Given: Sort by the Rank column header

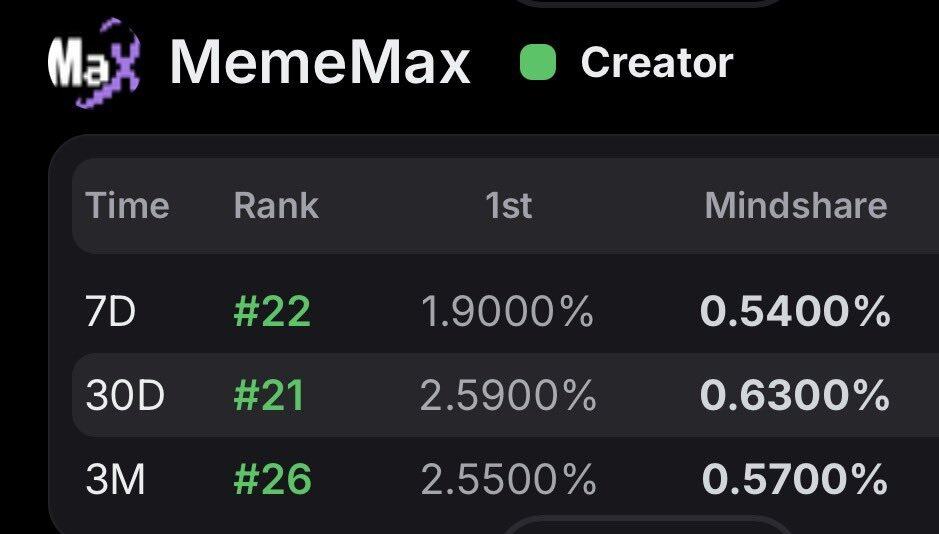Looking at the screenshot, I should pos(275,206).
